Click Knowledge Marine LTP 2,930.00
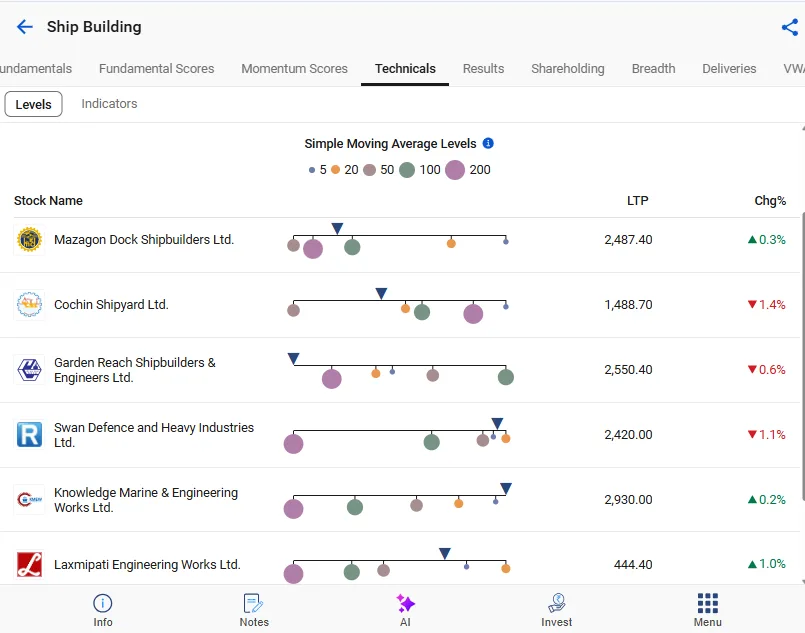Viewport: 805px width, 633px height. tap(628, 500)
